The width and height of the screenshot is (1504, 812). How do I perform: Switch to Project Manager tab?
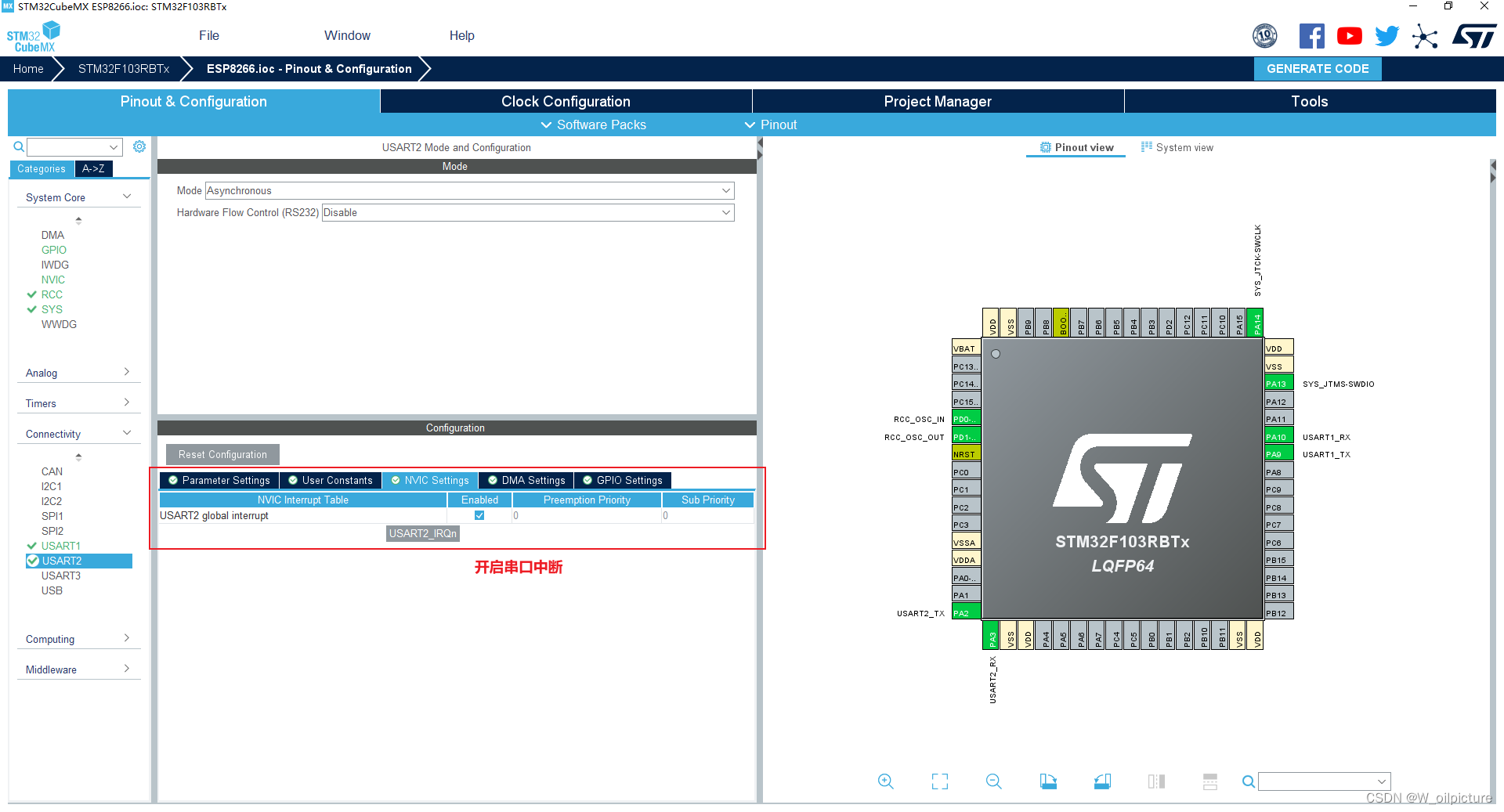938,101
